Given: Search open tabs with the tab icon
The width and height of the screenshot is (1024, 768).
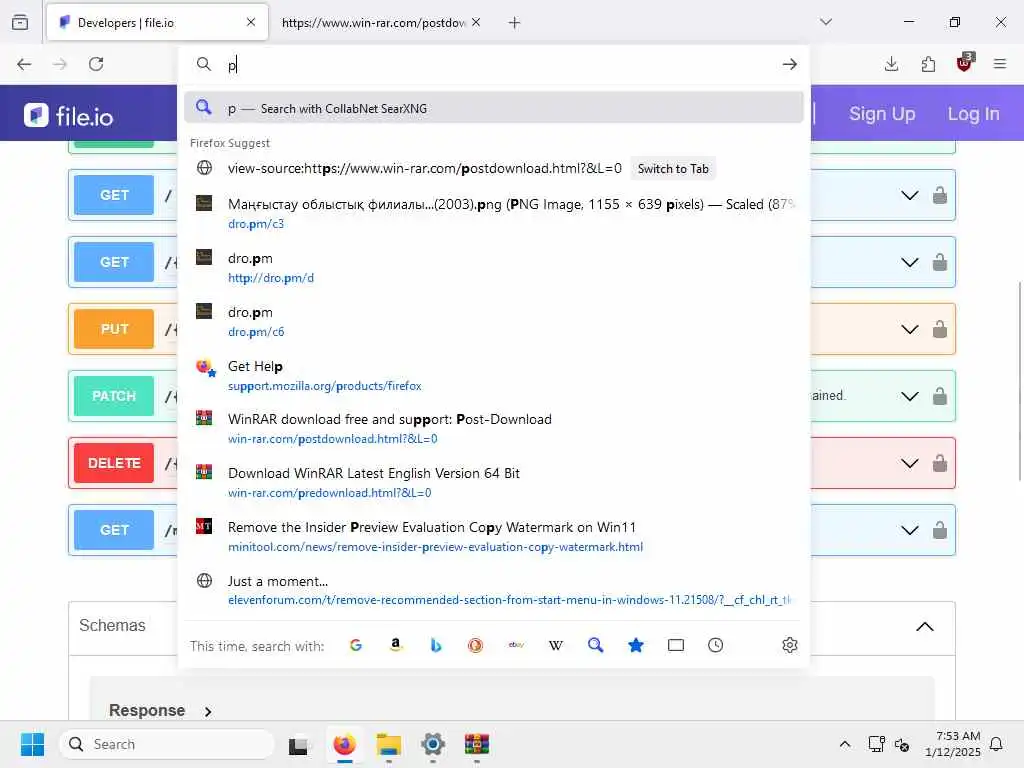Looking at the screenshot, I should coord(676,645).
